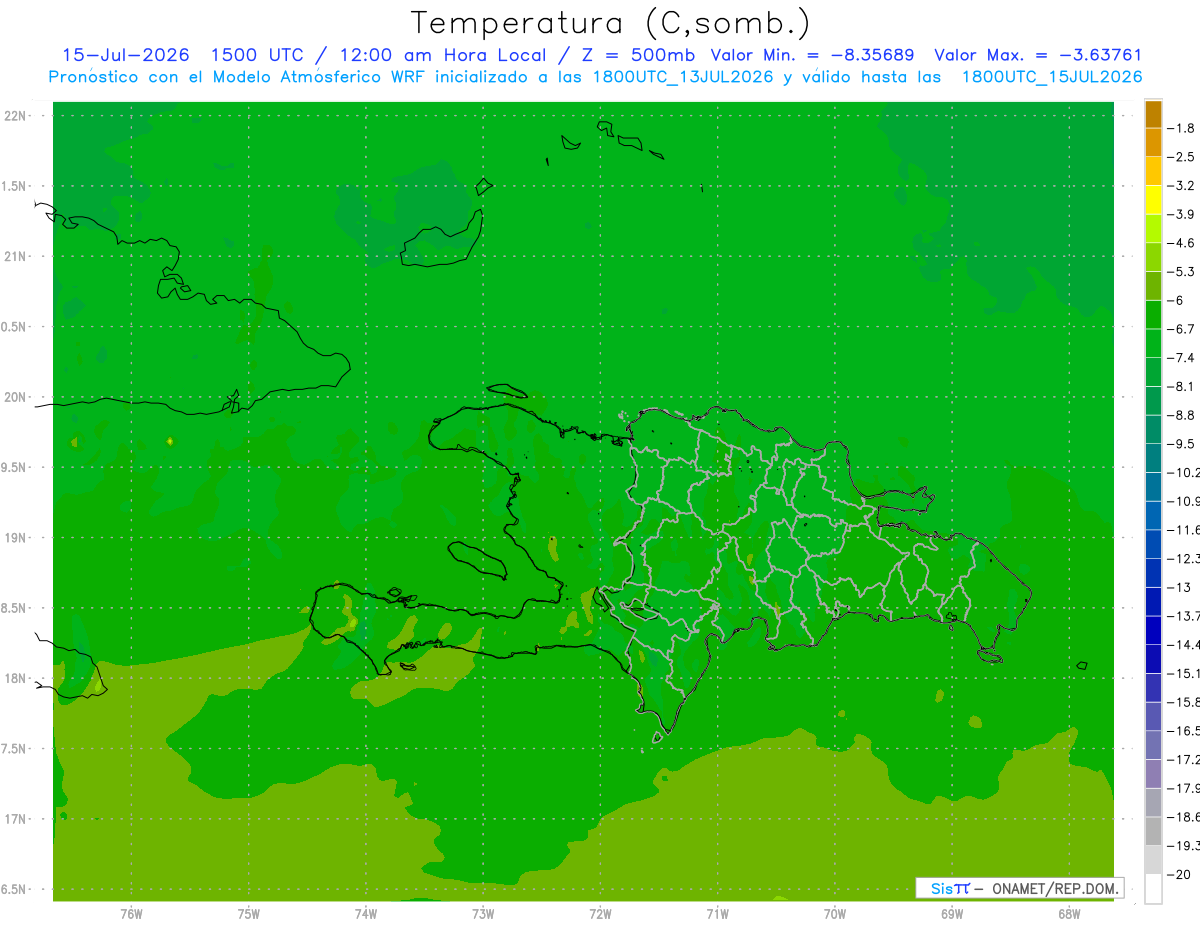Click the "SisTT - ONAMET/REP.DOM." credit label
Viewport: 1200px width, 927px height.
click(1020, 888)
